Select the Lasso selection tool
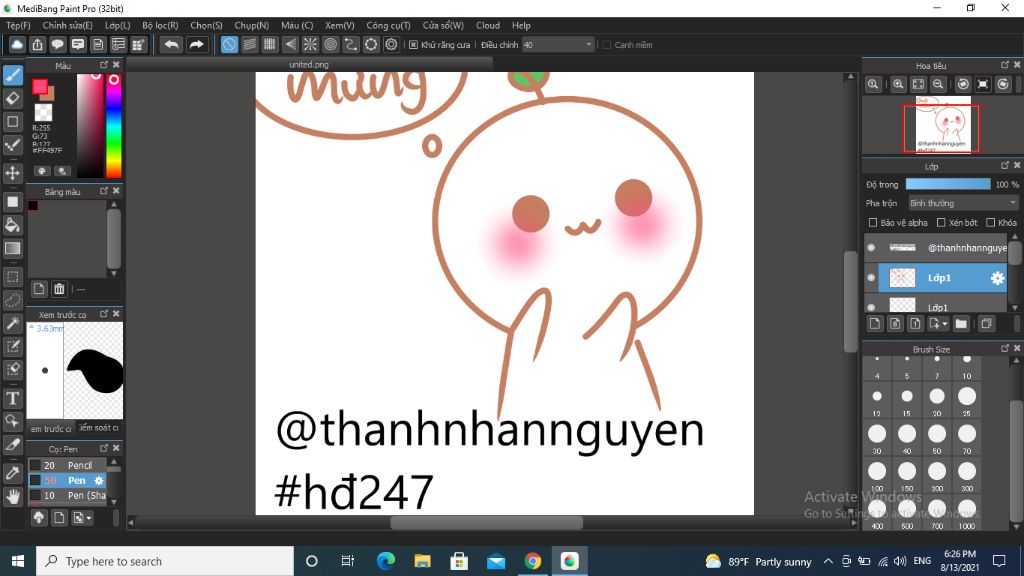The height and width of the screenshot is (576, 1024). [12, 300]
